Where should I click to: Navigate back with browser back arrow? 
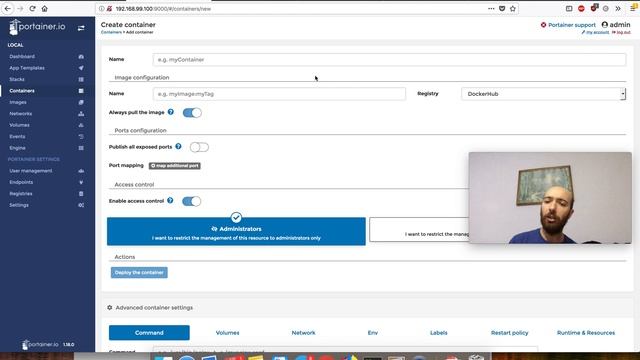tap(8, 9)
